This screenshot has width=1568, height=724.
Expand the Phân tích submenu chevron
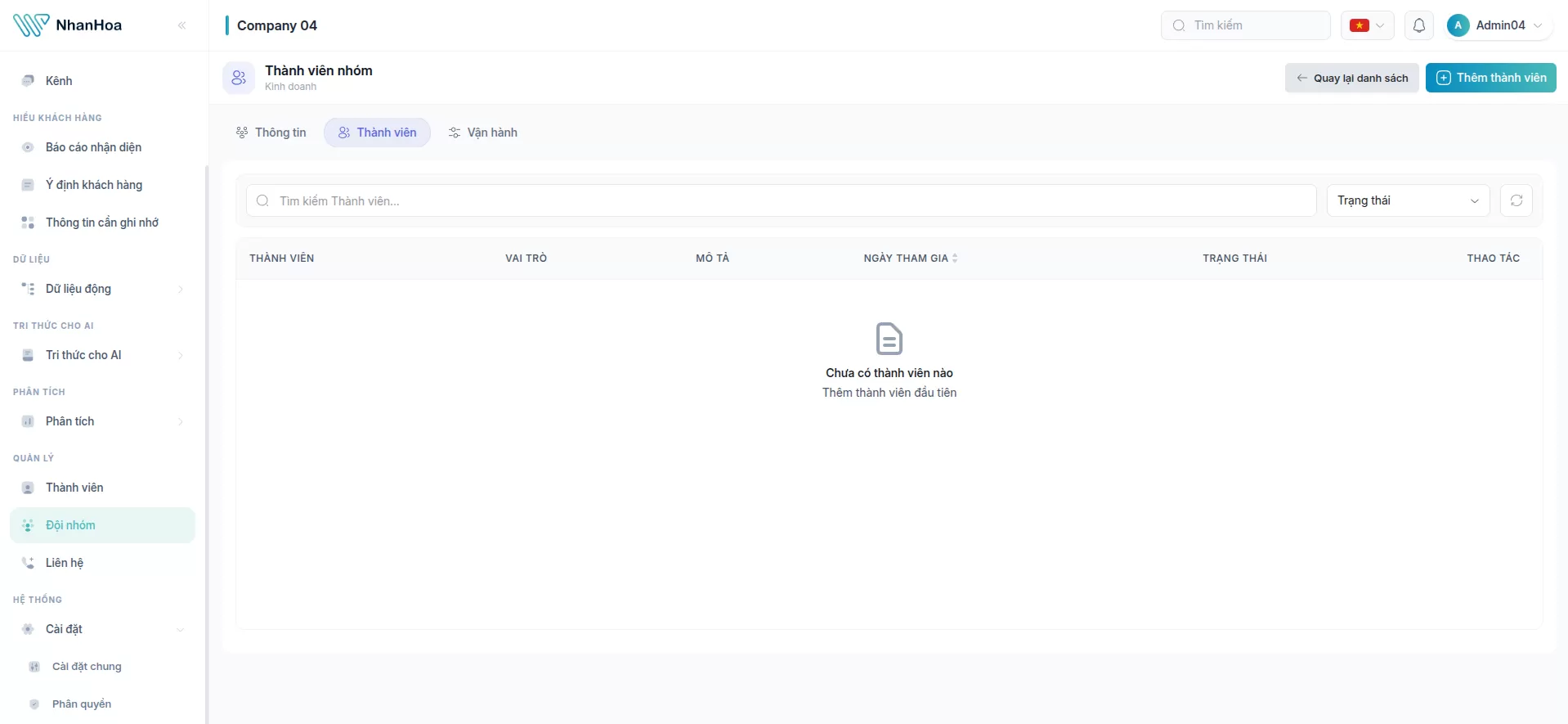pos(181,421)
